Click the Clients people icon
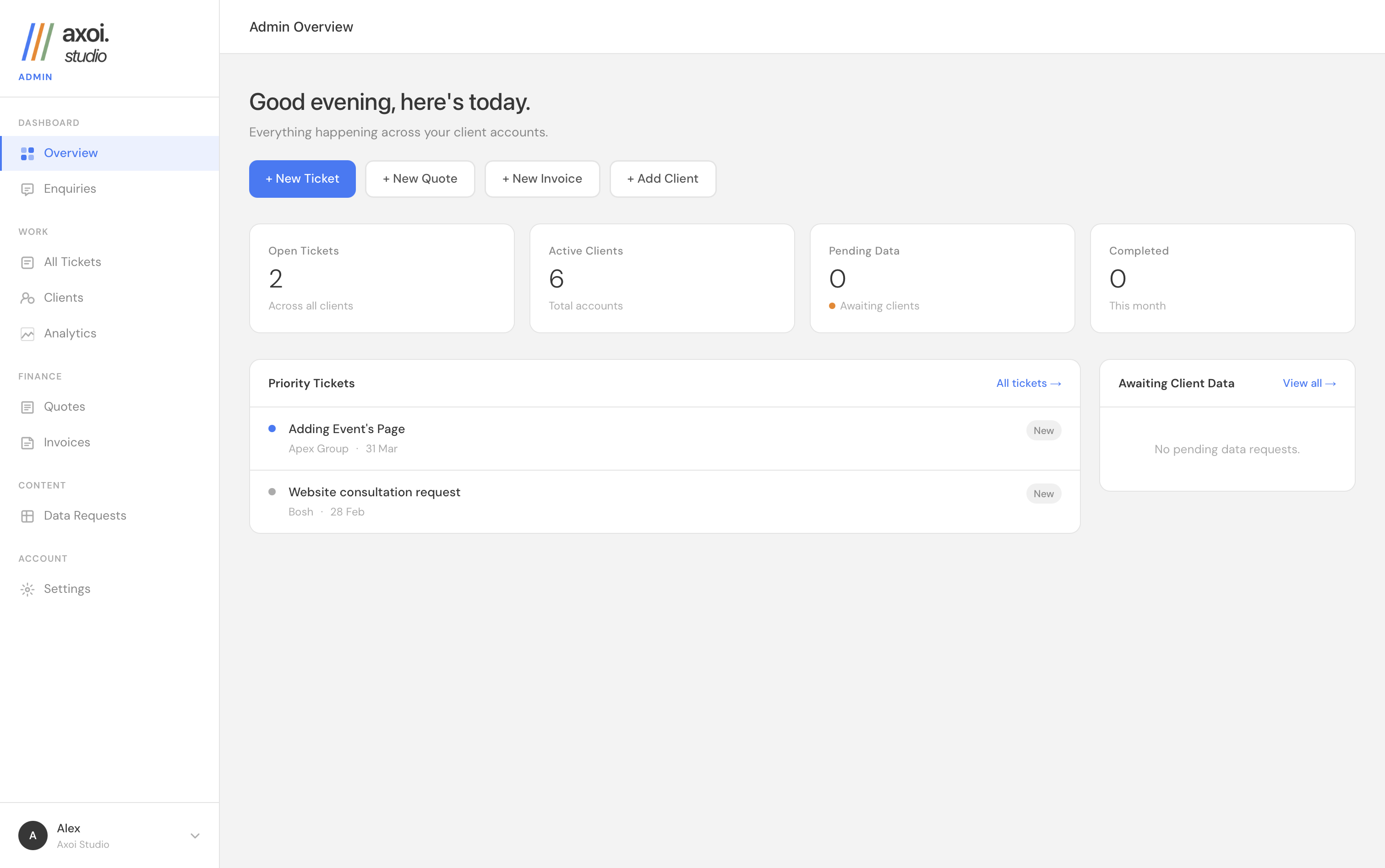Image resolution: width=1385 pixels, height=868 pixels. (x=27, y=298)
